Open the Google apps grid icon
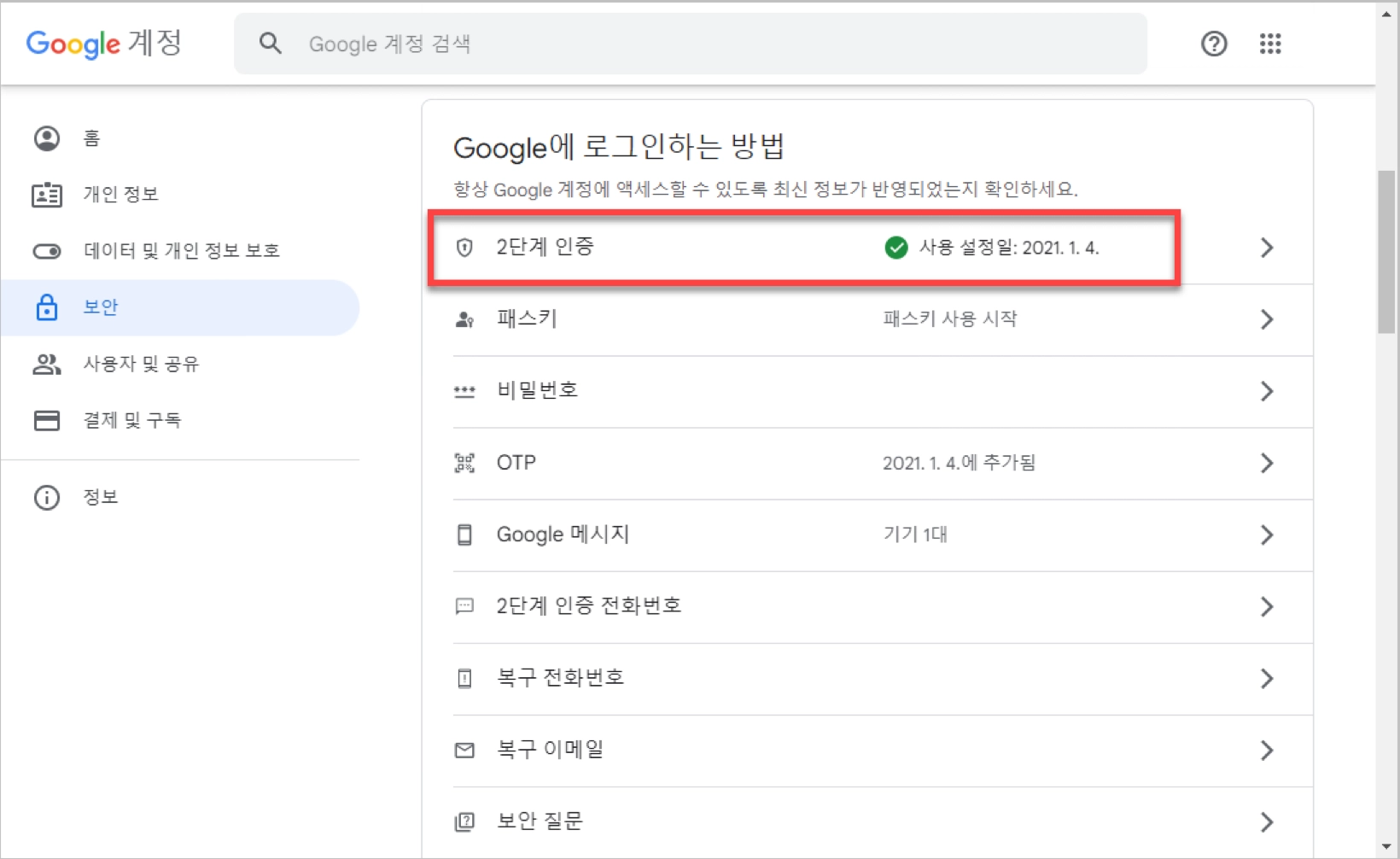Viewport: 1400px width, 859px height. (x=1270, y=44)
